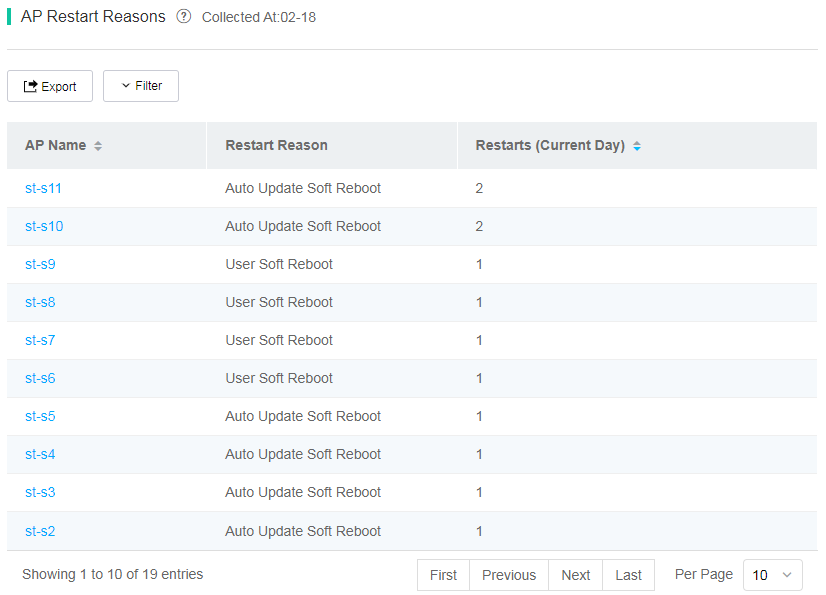Sort by Restarts (Current Day) arrows
The image size is (826, 595).
click(637, 146)
